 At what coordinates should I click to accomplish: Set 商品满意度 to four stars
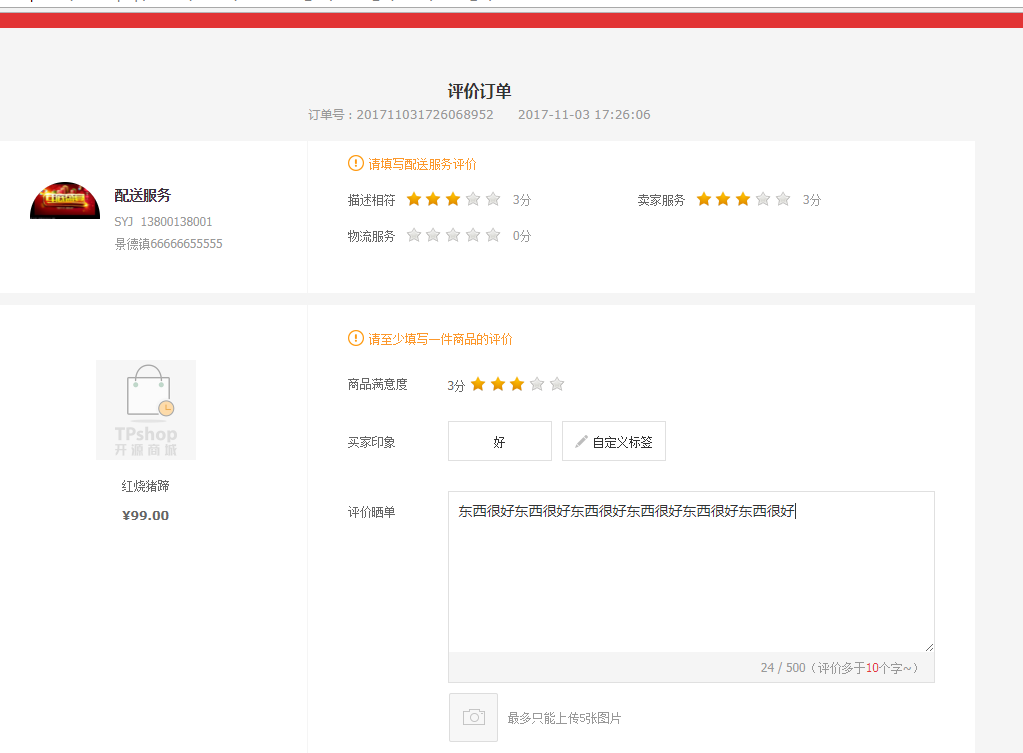pos(537,384)
